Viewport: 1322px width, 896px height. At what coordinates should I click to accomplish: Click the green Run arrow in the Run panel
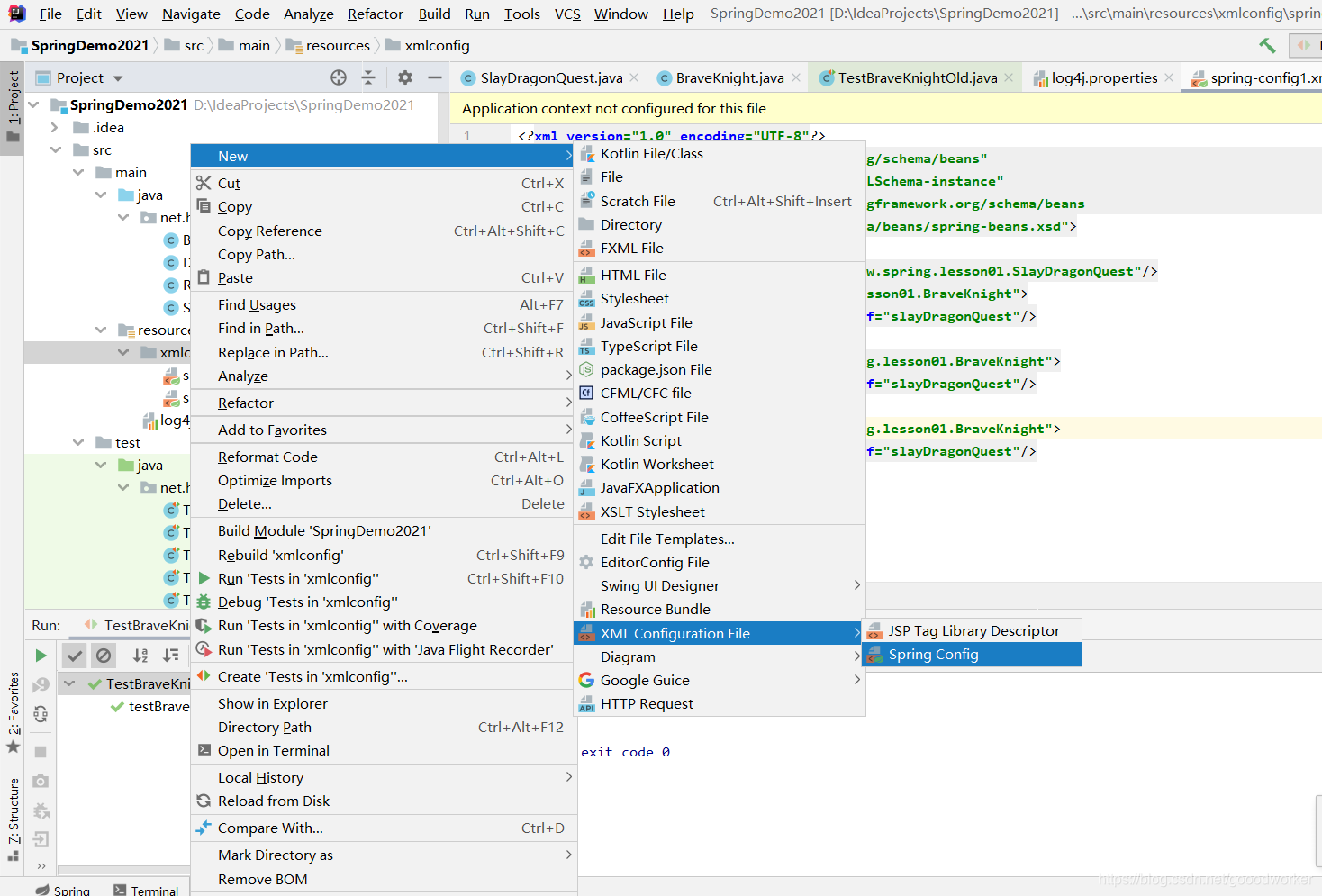point(41,656)
